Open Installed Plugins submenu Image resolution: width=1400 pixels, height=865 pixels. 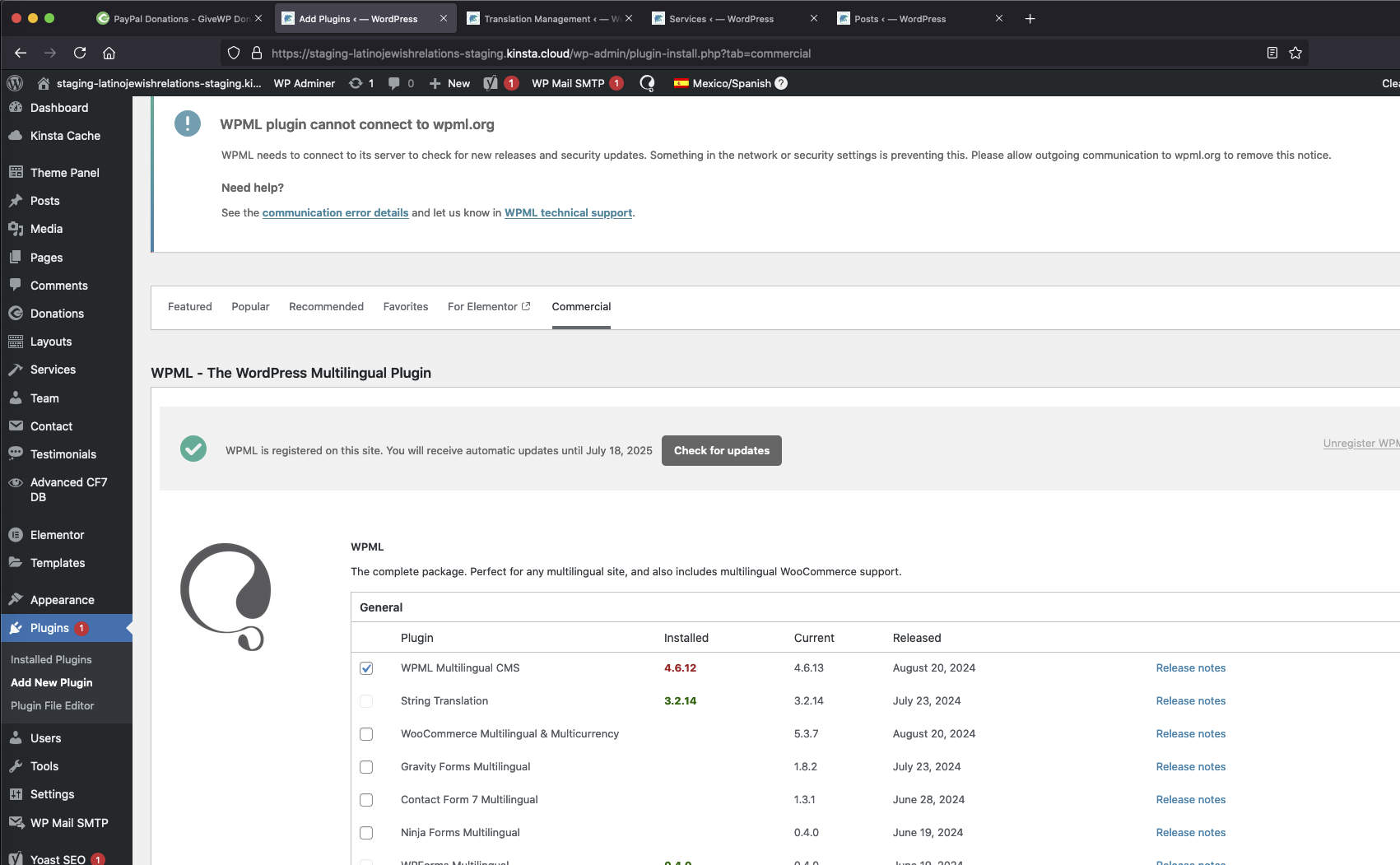(51, 659)
